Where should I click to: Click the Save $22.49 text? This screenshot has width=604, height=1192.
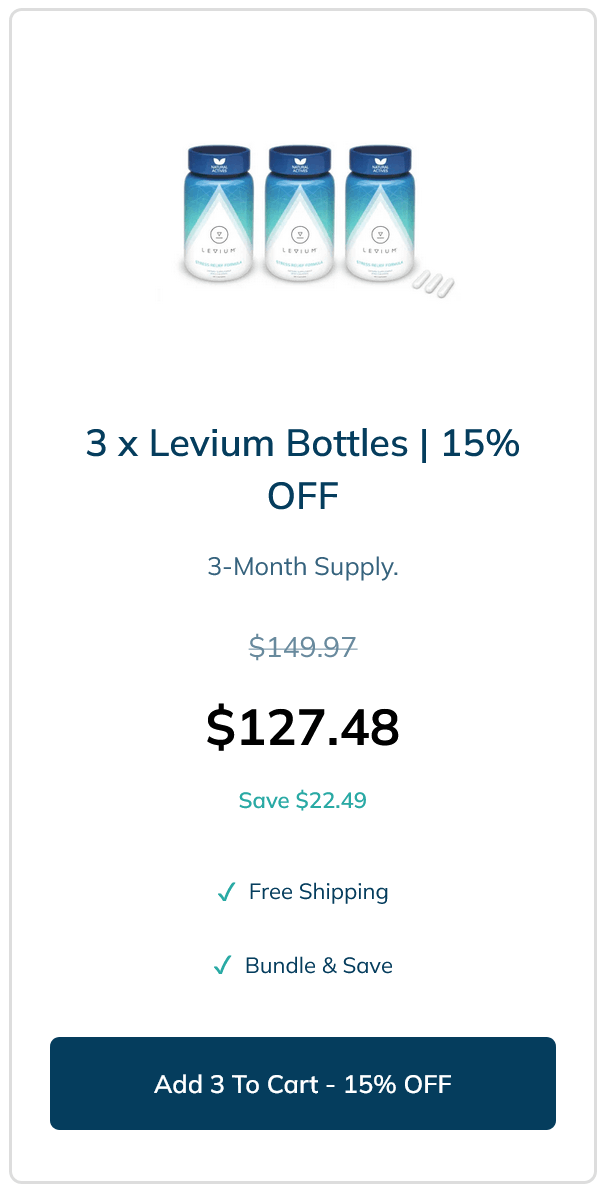pyautogui.click(x=302, y=800)
